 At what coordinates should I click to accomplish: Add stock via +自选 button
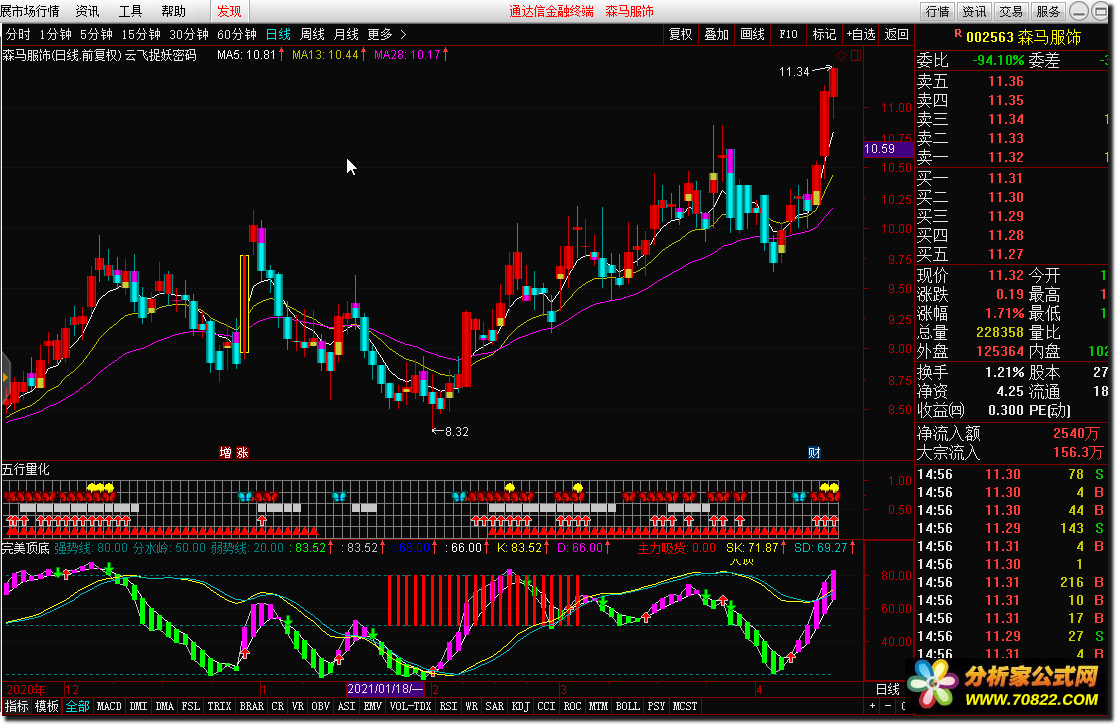point(861,34)
